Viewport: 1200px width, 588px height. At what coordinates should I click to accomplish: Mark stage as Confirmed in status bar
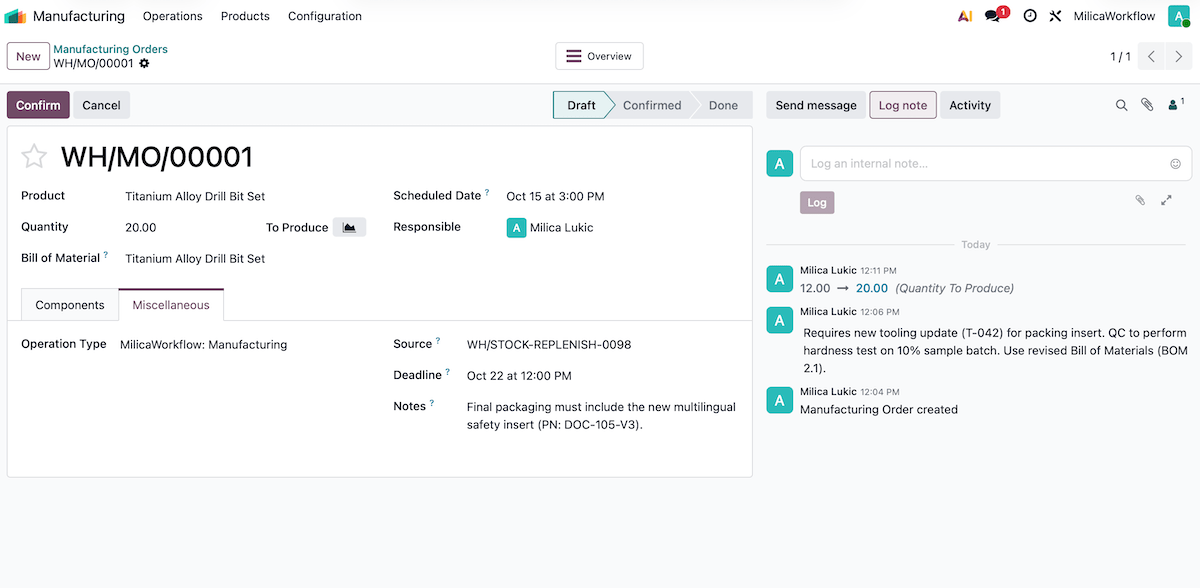[652, 104]
